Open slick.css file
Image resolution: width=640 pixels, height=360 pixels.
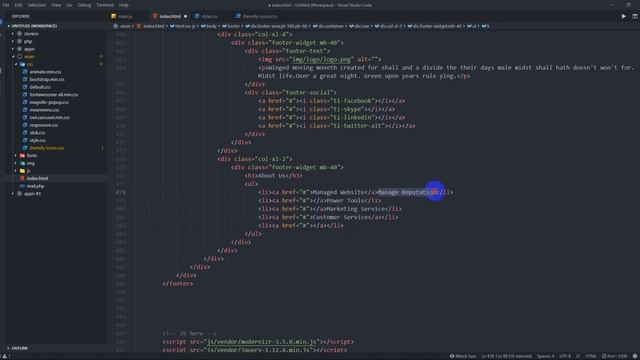click(x=37, y=133)
